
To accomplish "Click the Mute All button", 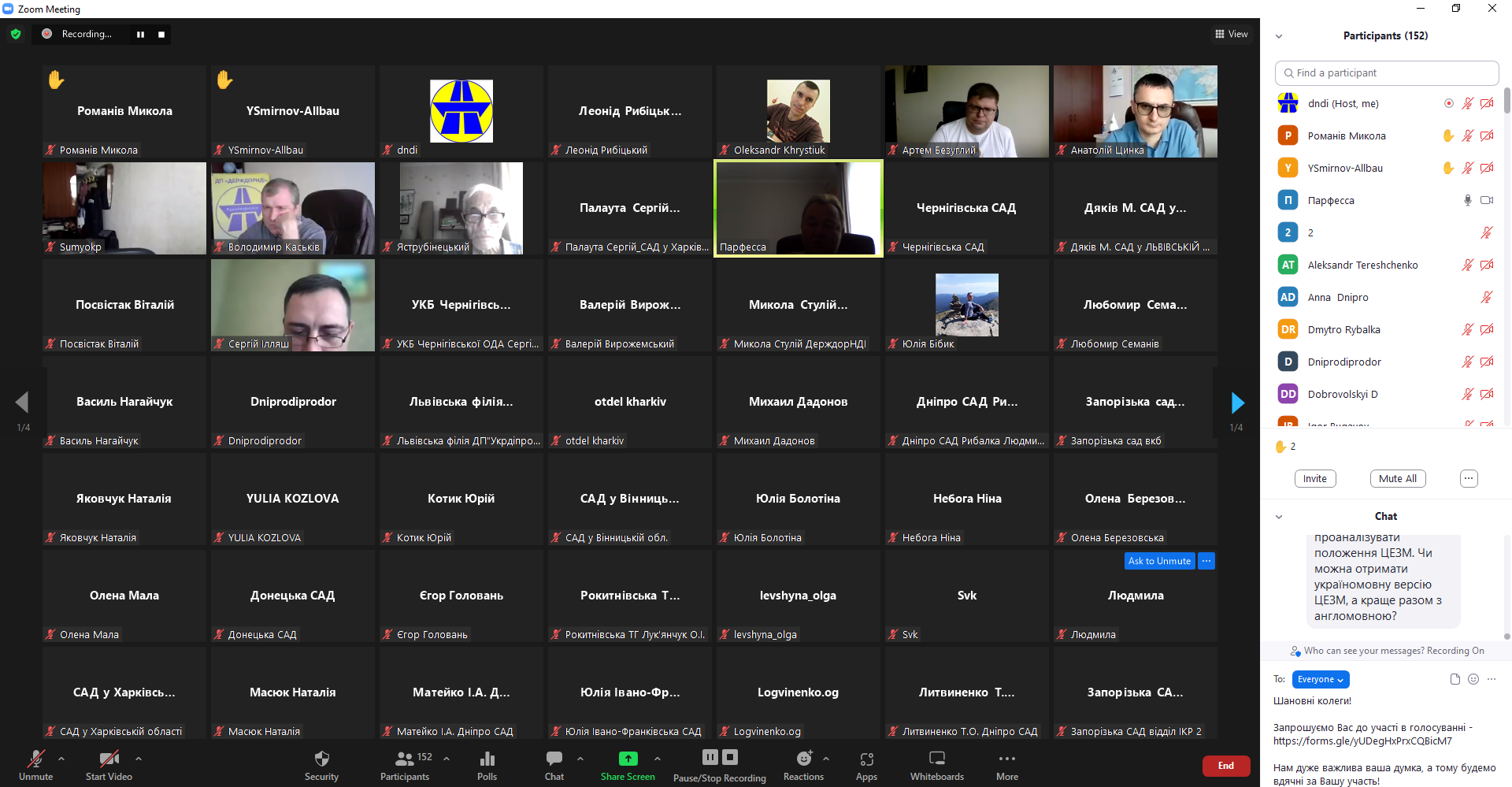I will 1398,478.
